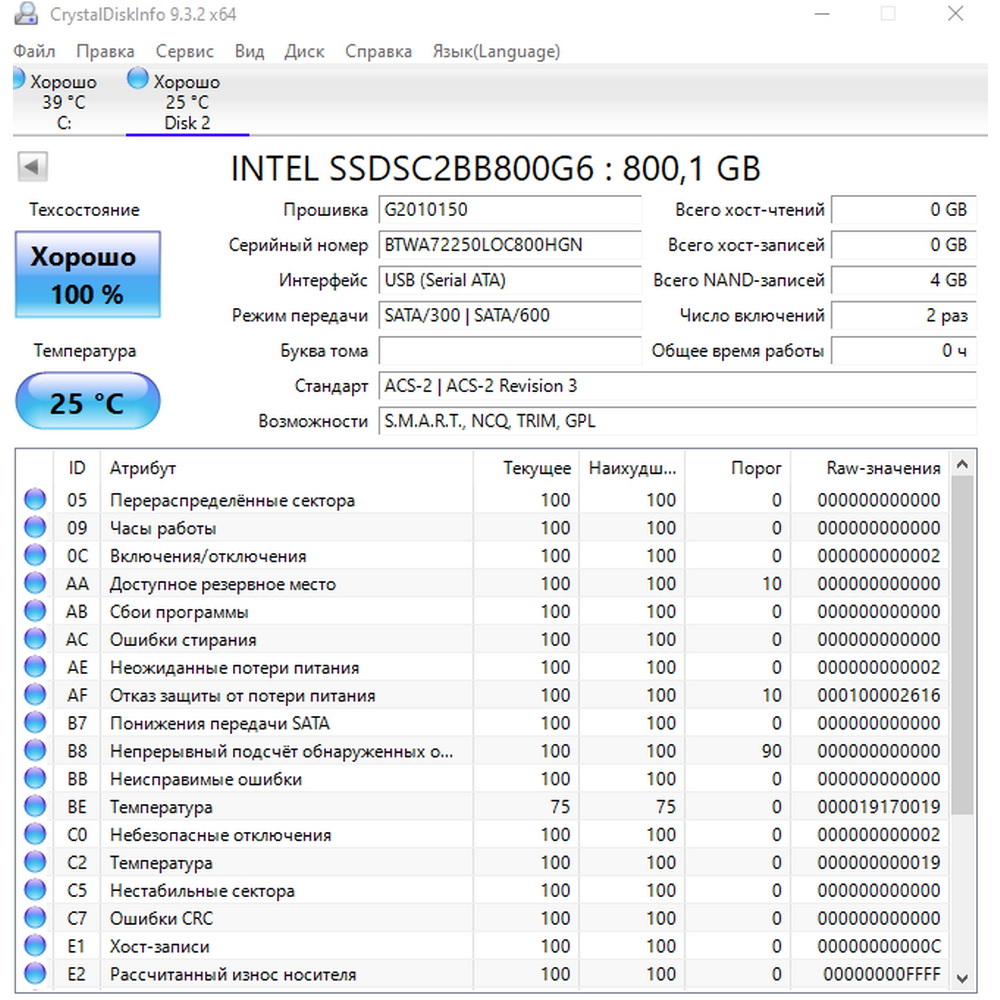
Task: Open the Справка menu
Action: [378, 51]
